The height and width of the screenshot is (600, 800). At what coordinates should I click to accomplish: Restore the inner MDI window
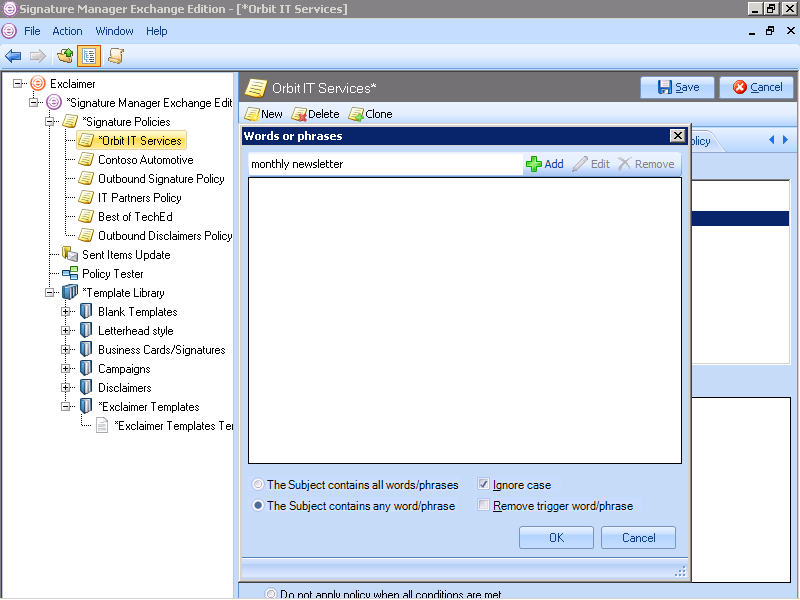[x=770, y=31]
